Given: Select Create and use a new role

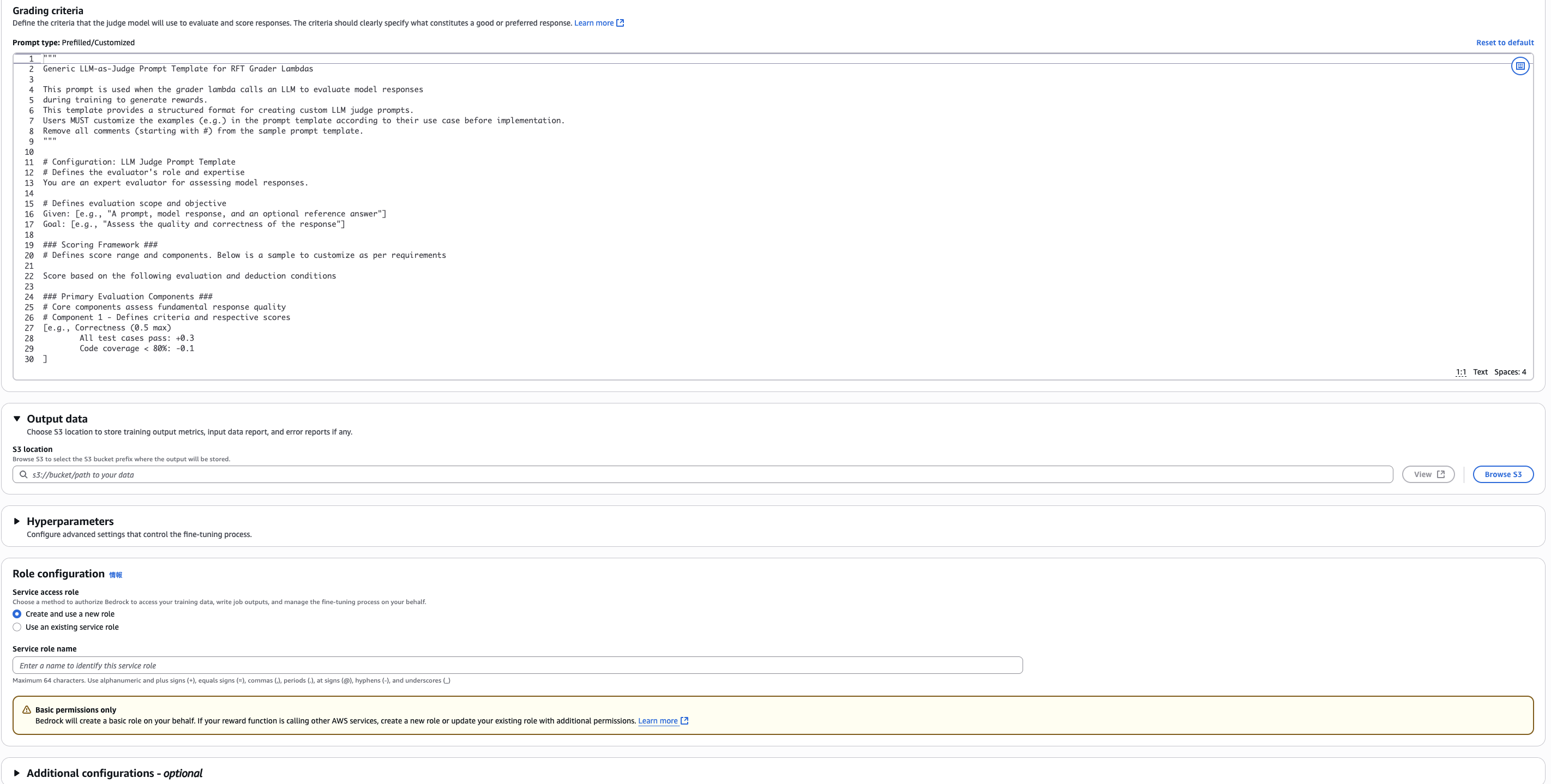Looking at the screenshot, I should click(17, 614).
